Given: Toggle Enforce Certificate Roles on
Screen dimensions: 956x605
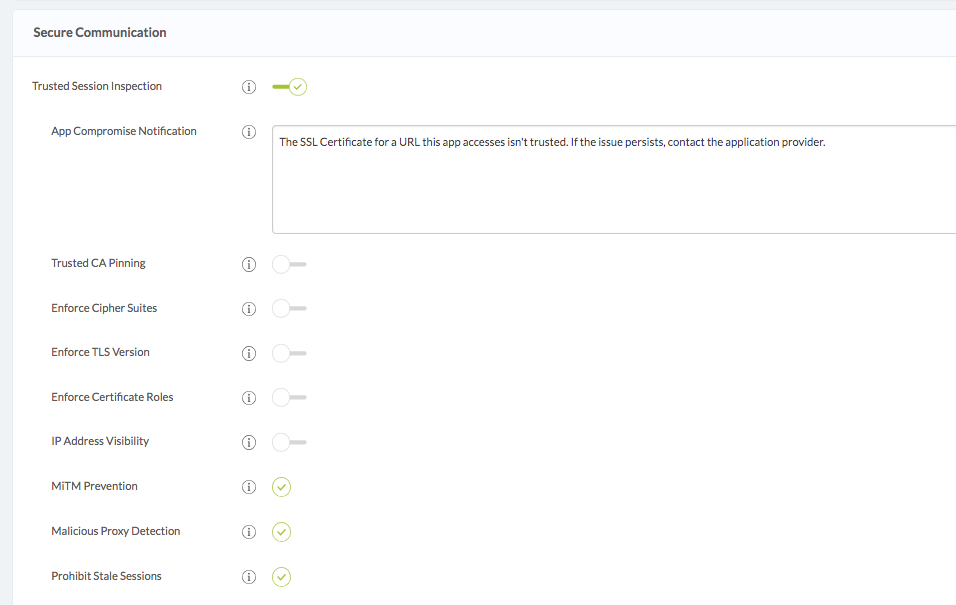Looking at the screenshot, I should point(287,397).
